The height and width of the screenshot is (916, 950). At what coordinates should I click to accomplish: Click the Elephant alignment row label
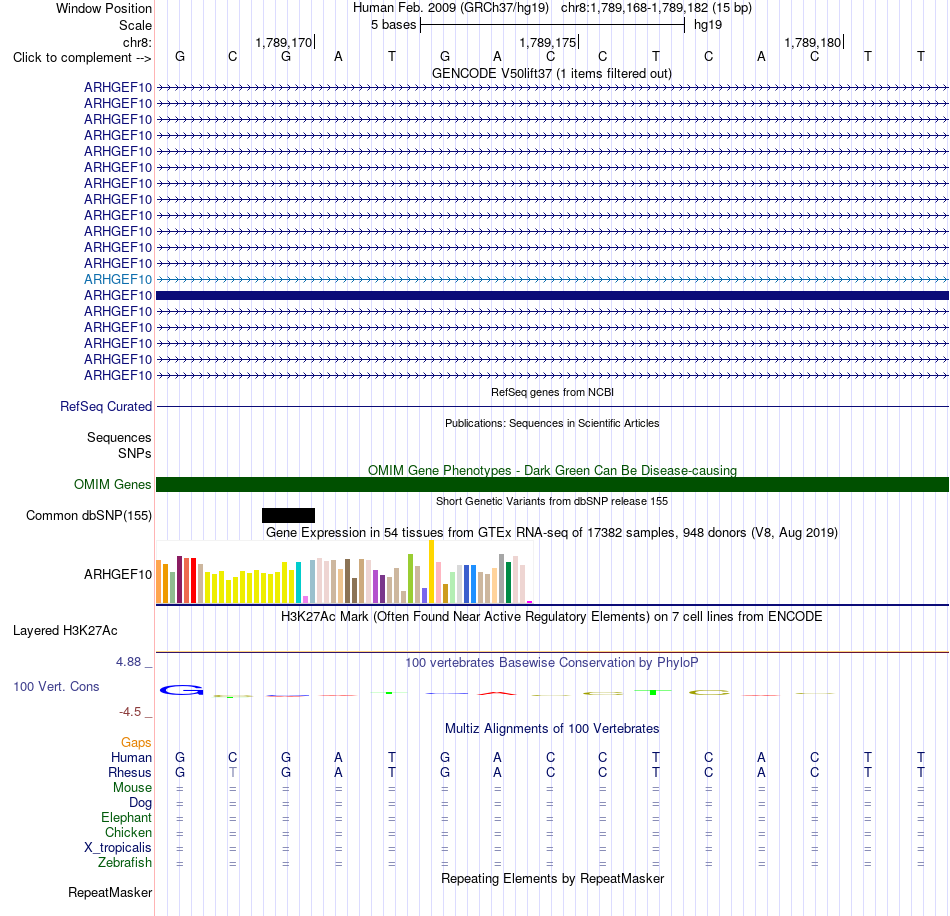click(126, 818)
